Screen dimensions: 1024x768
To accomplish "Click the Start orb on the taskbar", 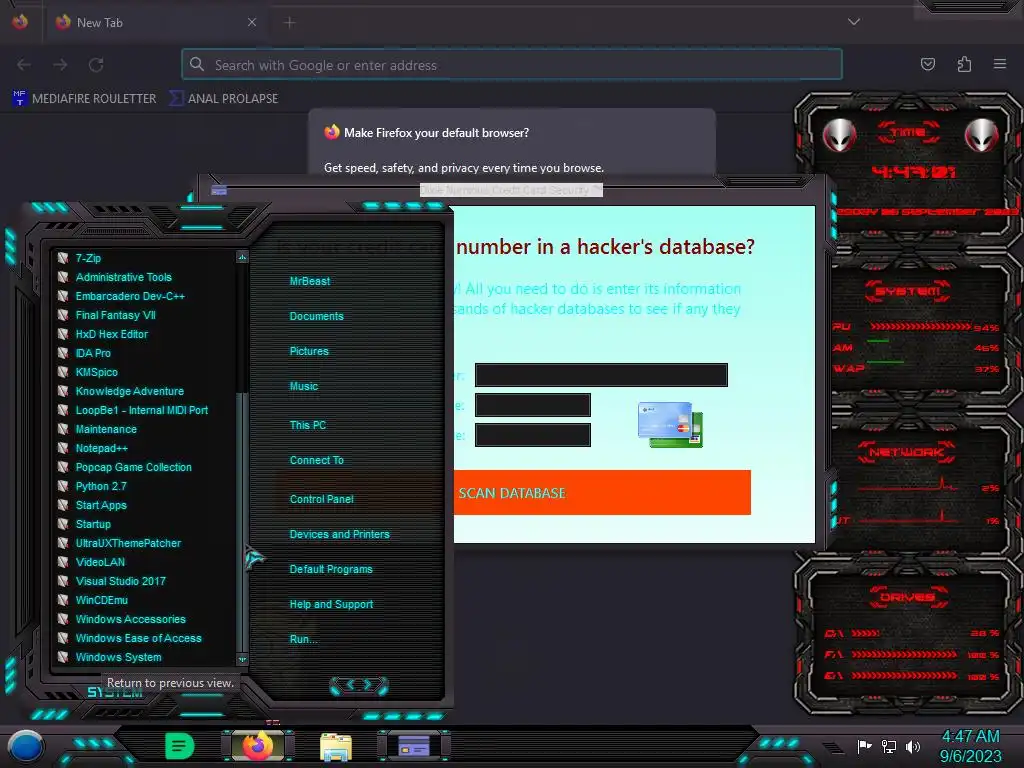I will click(25, 746).
